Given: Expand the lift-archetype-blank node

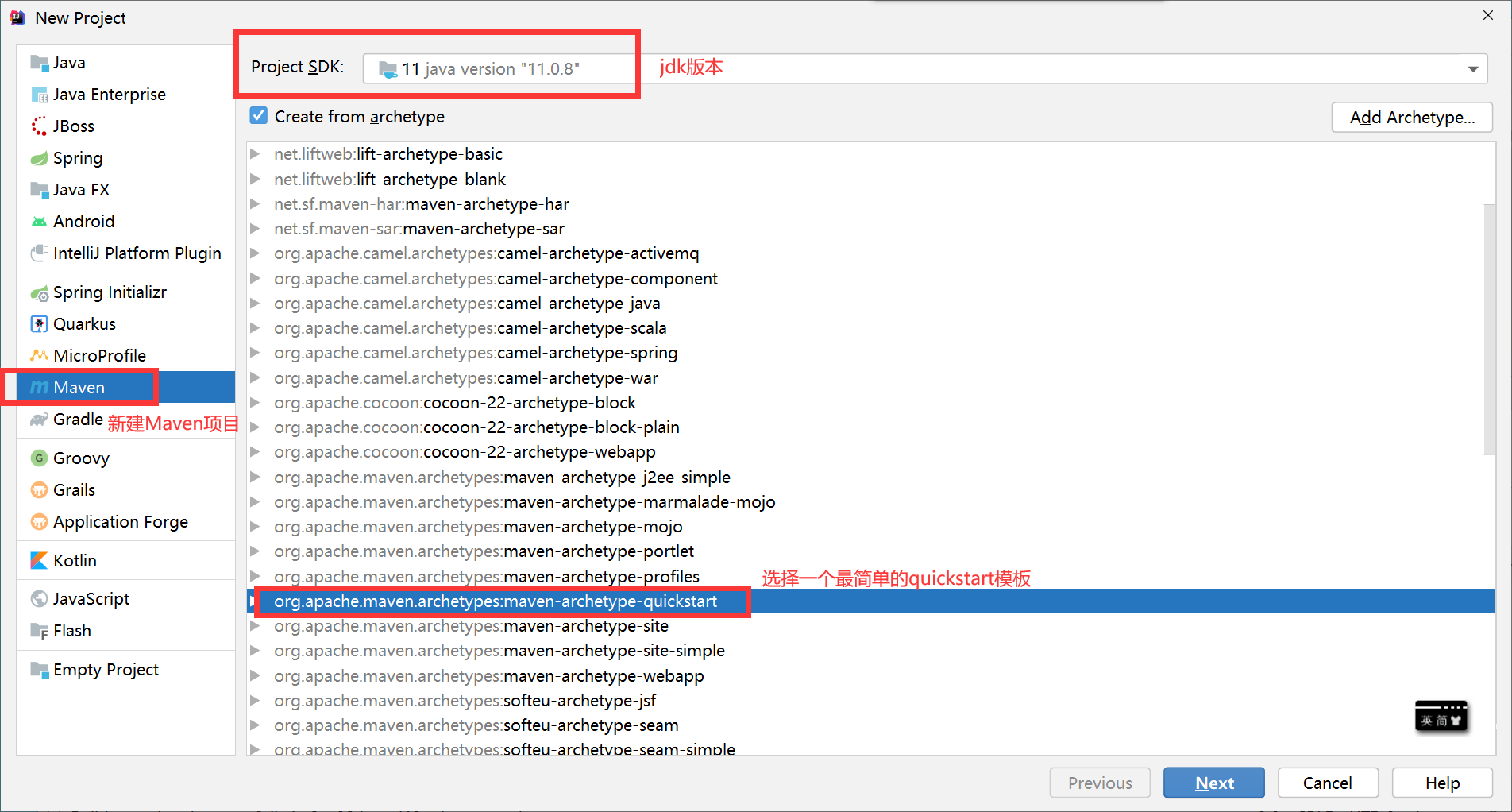Looking at the screenshot, I should tap(255, 179).
